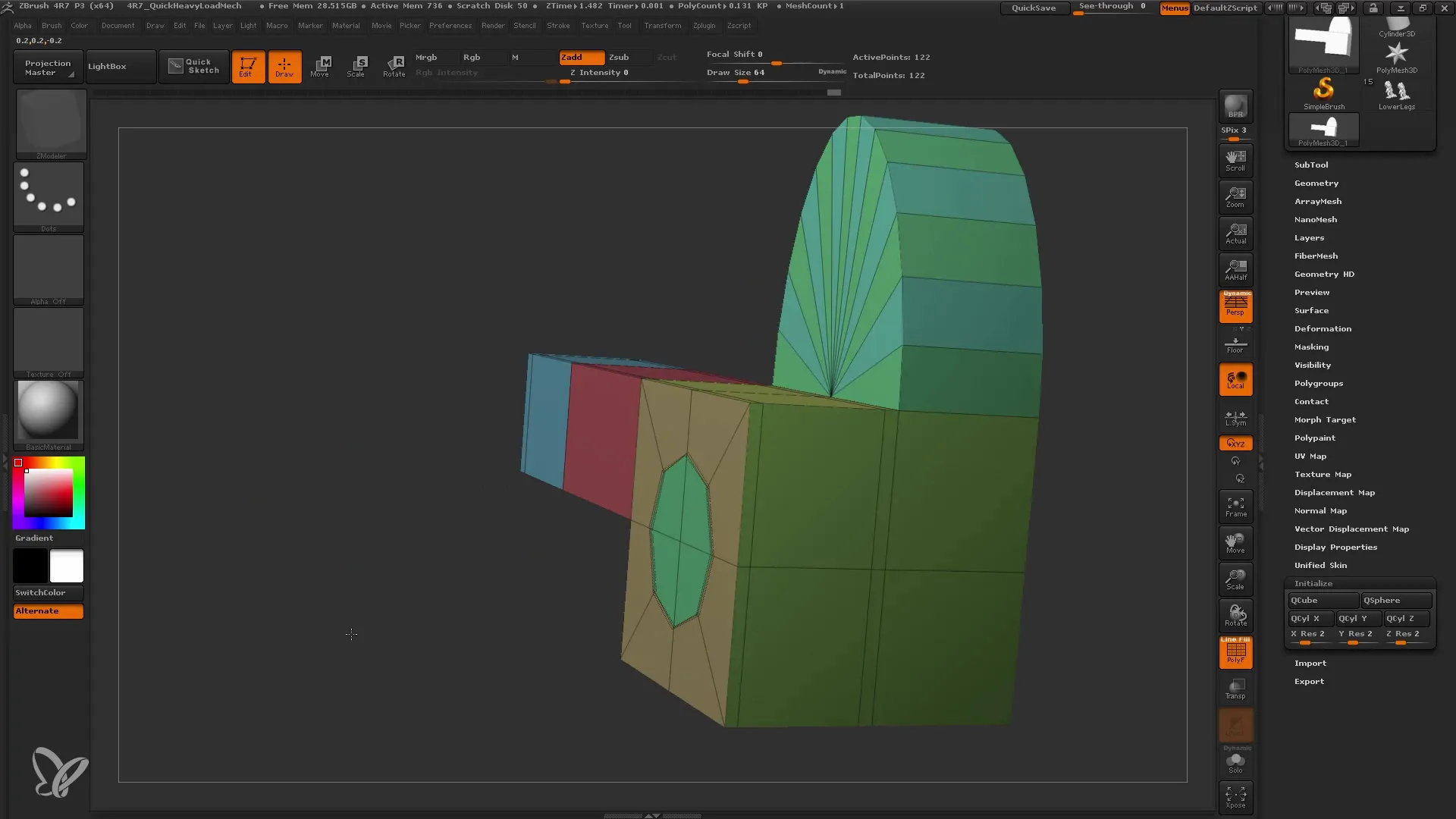The image size is (1456, 819).
Task: Open Quick Sketch
Action: (x=194, y=66)
